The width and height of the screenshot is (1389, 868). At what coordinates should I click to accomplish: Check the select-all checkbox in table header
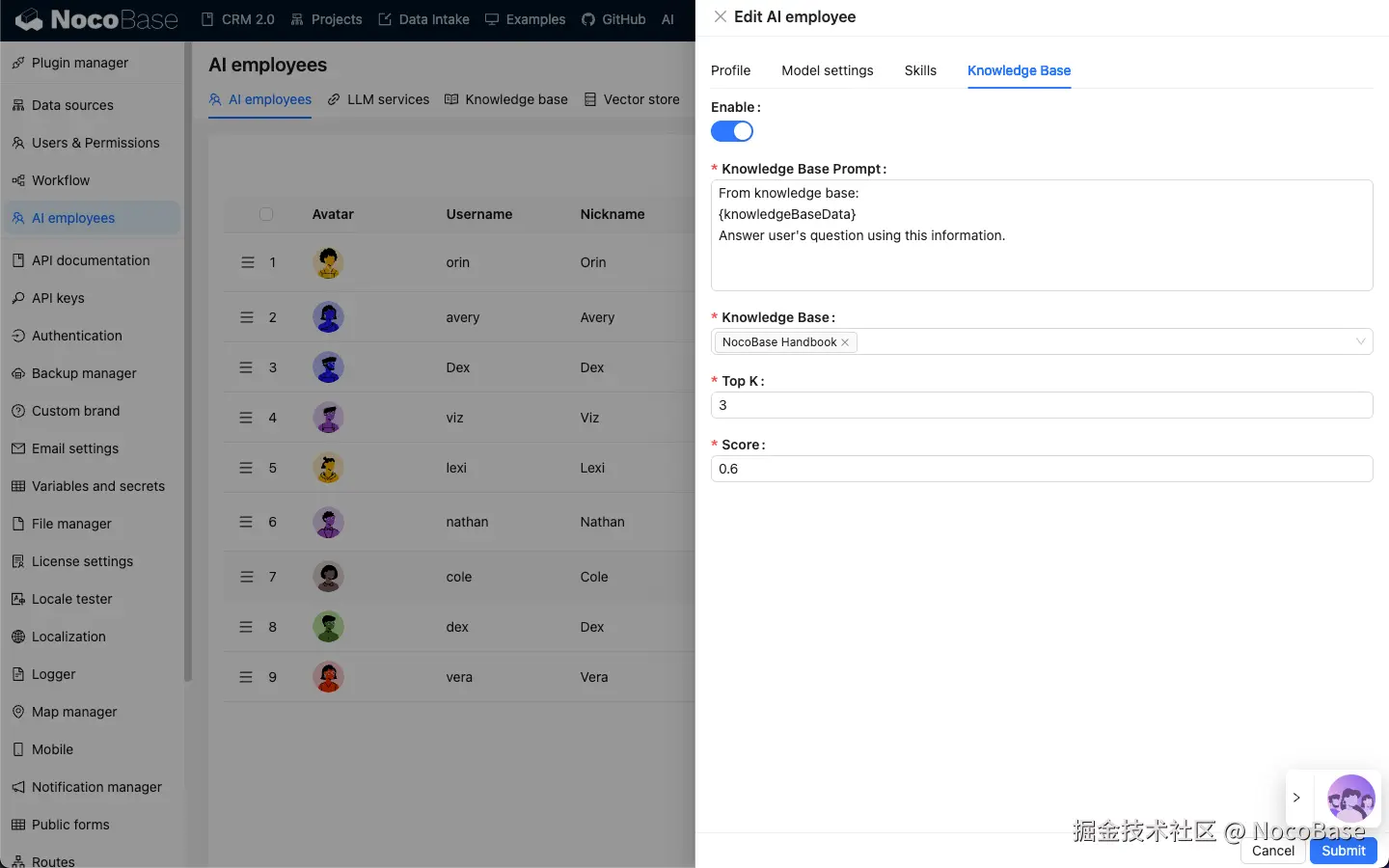point(266,214)
